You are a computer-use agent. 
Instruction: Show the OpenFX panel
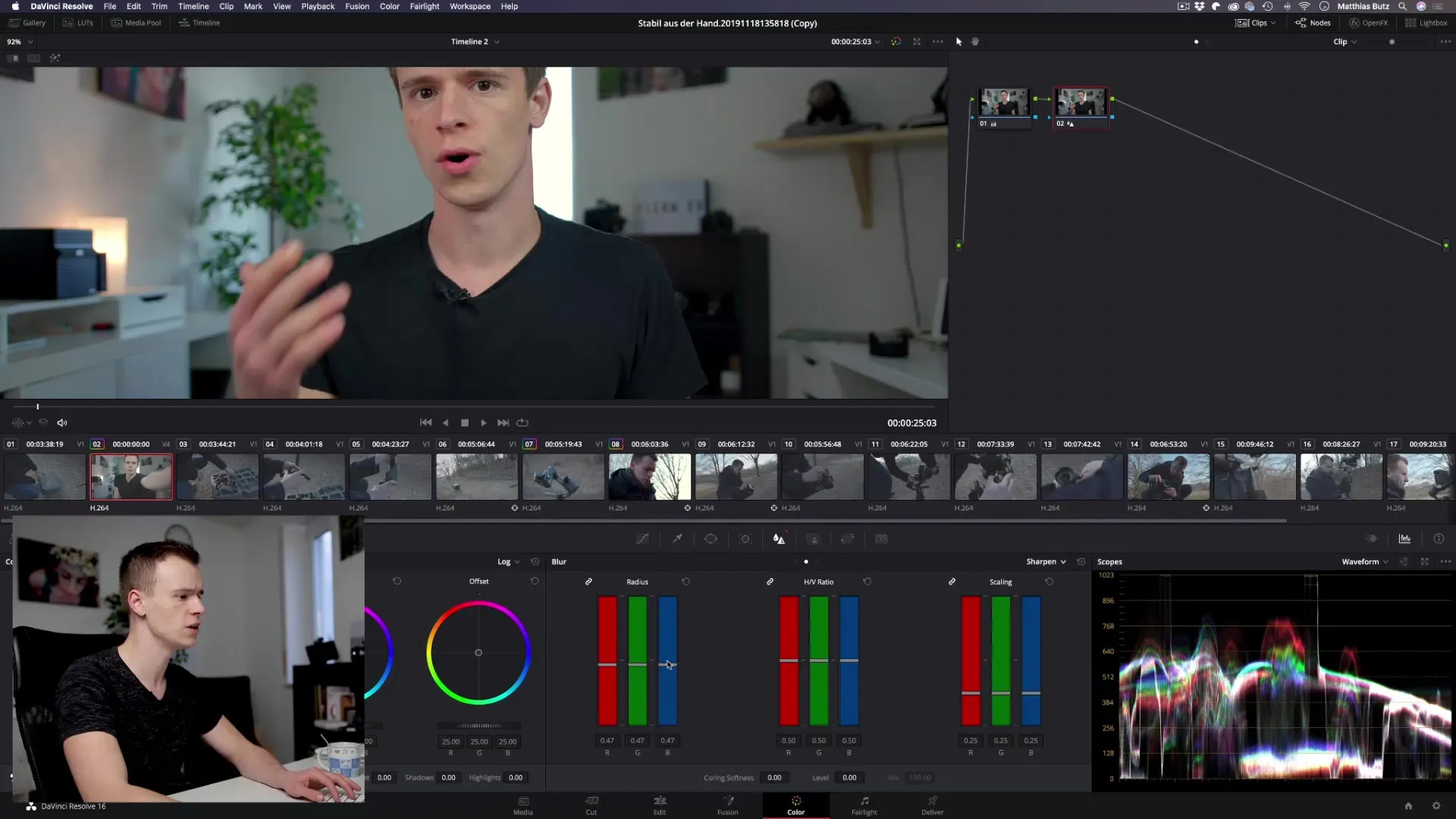pyautogui.click(x=1369, y=23)
